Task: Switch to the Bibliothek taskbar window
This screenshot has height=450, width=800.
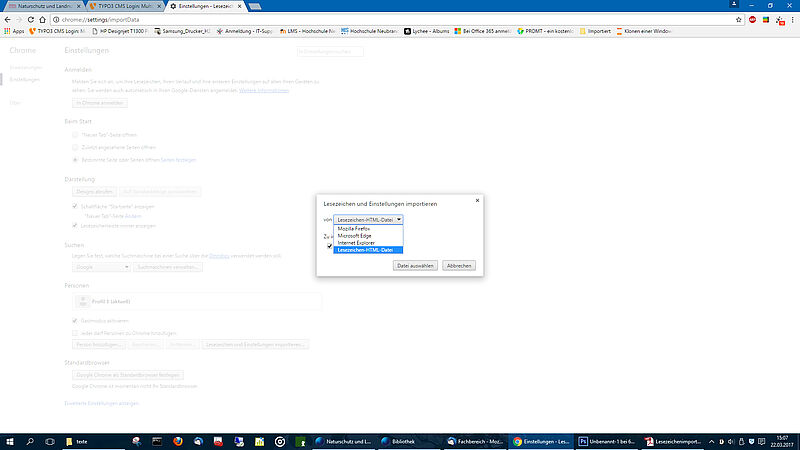Action: (x=410, y=441)
